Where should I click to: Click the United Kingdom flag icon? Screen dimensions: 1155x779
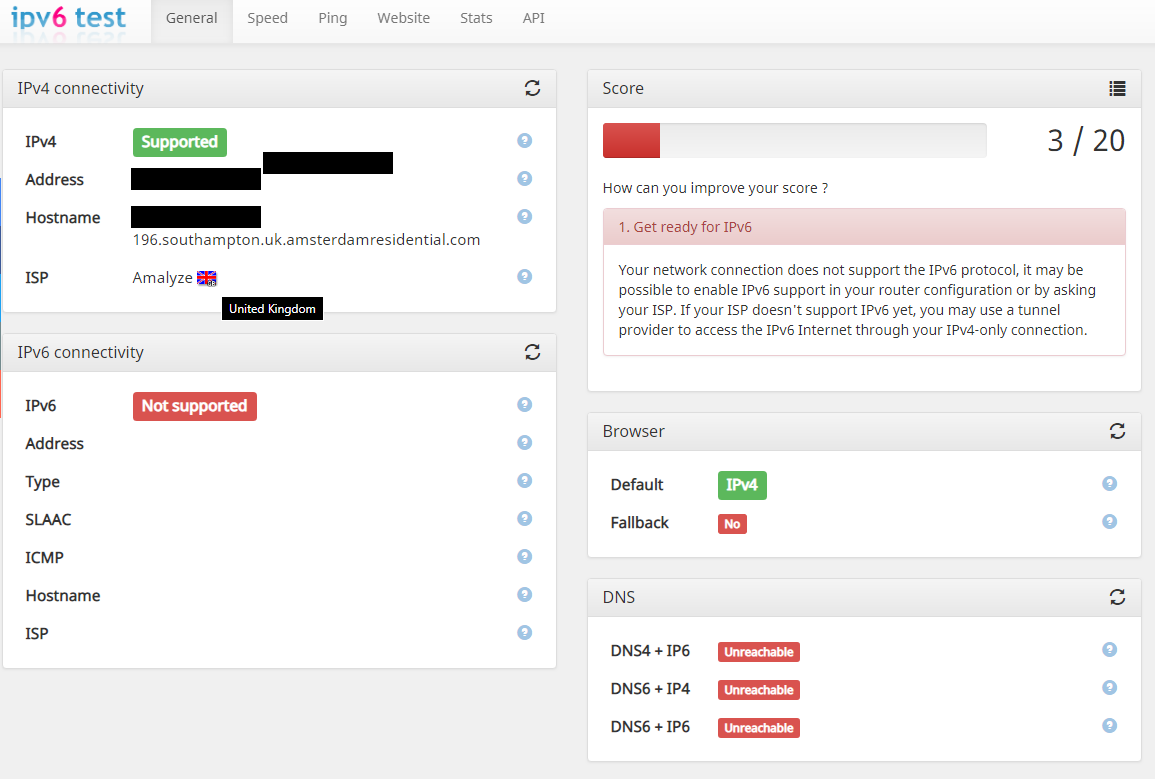click(x=207, y=278)
